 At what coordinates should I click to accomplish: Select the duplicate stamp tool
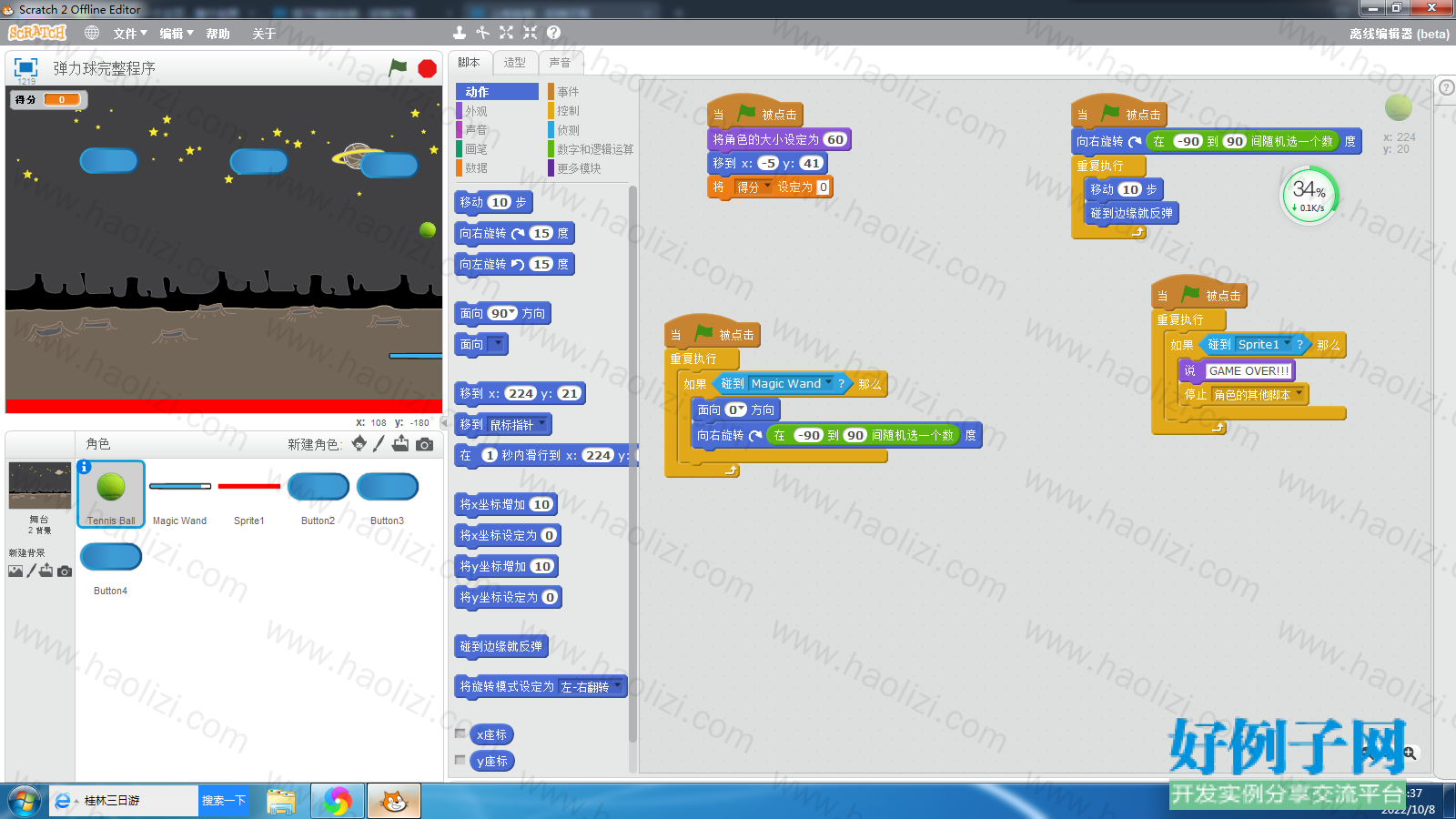460,33
